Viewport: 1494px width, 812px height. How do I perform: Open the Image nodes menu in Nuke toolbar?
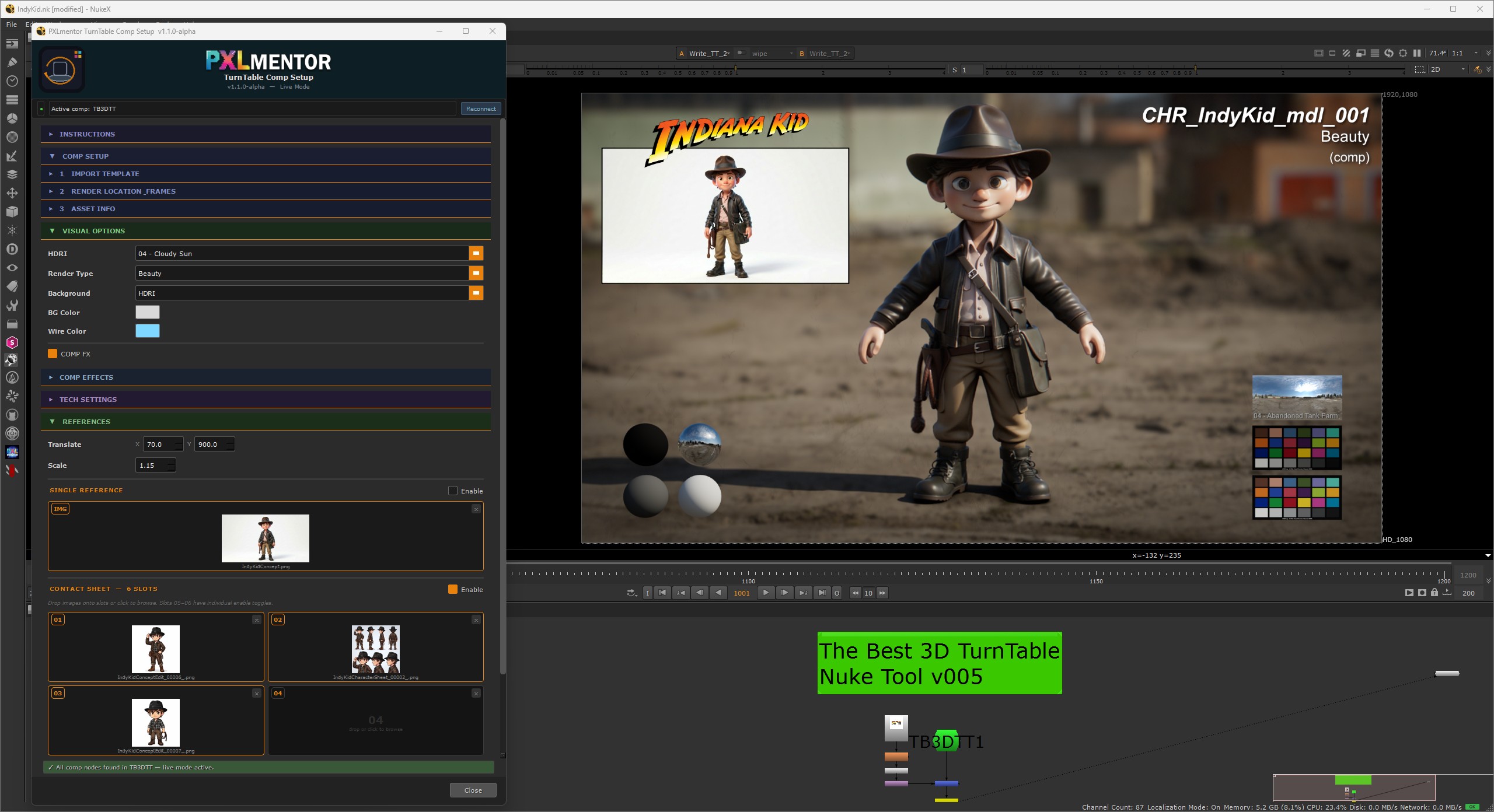(12, 43)
